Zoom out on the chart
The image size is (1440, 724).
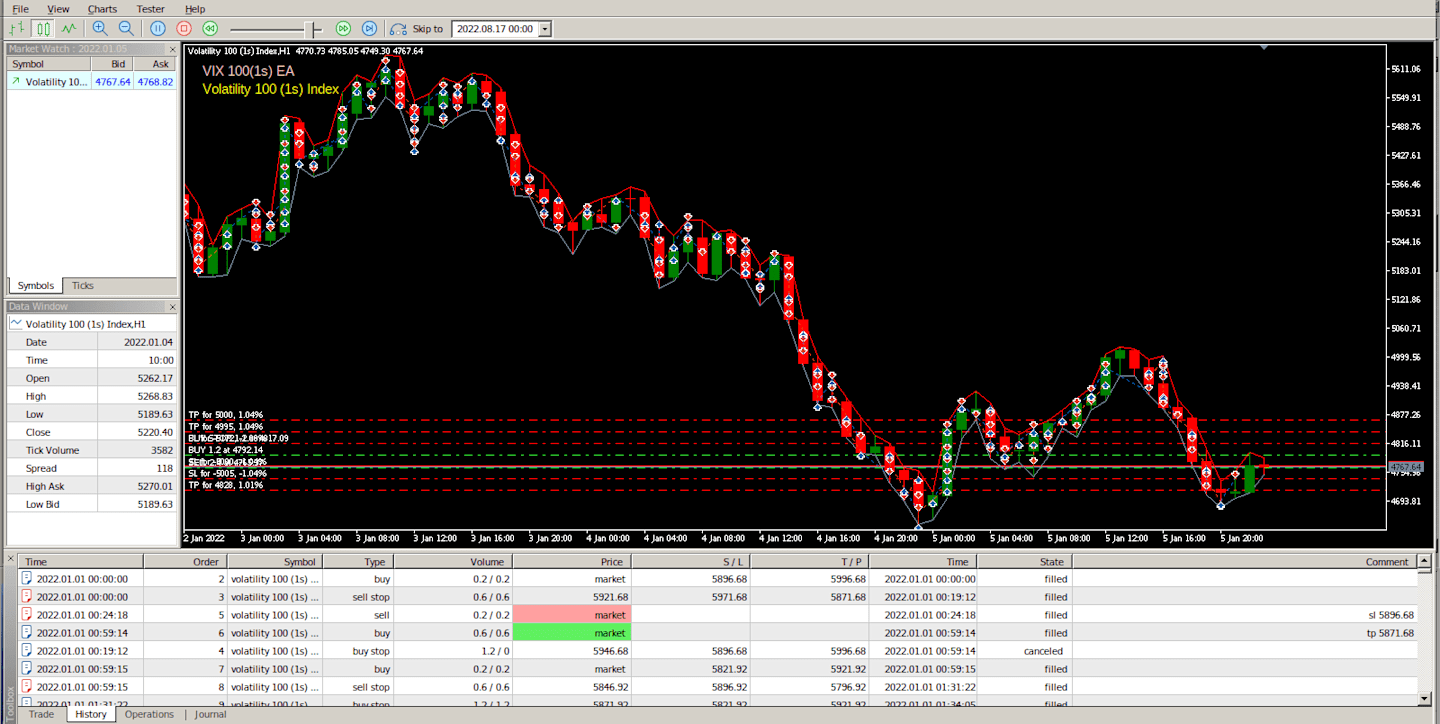point(126,29)
